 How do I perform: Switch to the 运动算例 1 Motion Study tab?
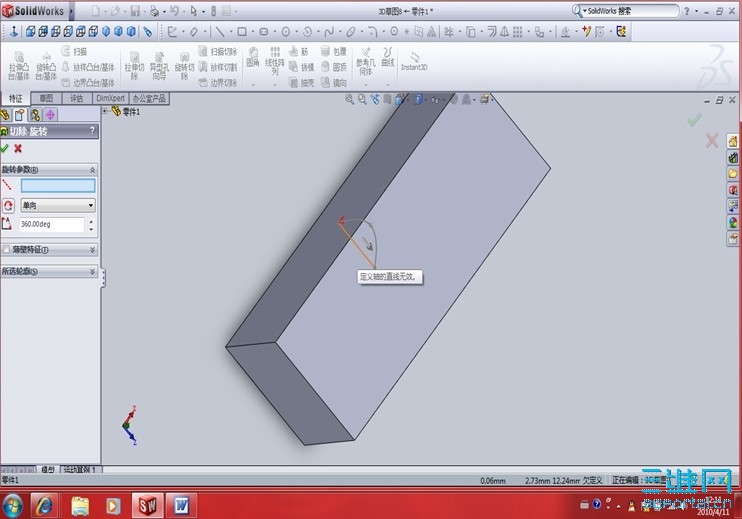click(81, 469)
